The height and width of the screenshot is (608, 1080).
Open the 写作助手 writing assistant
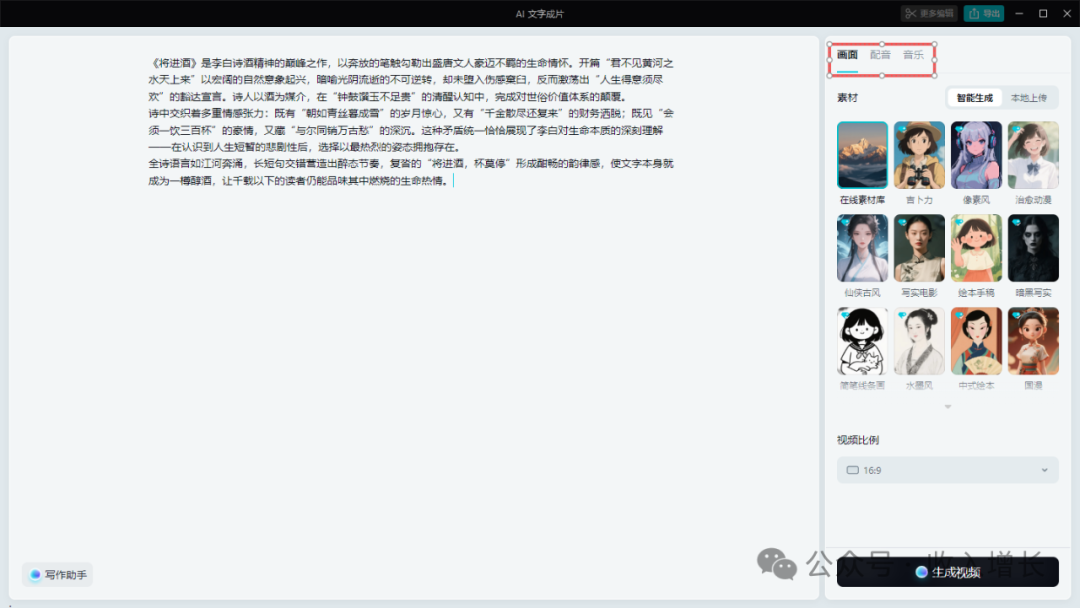(55, 574)
